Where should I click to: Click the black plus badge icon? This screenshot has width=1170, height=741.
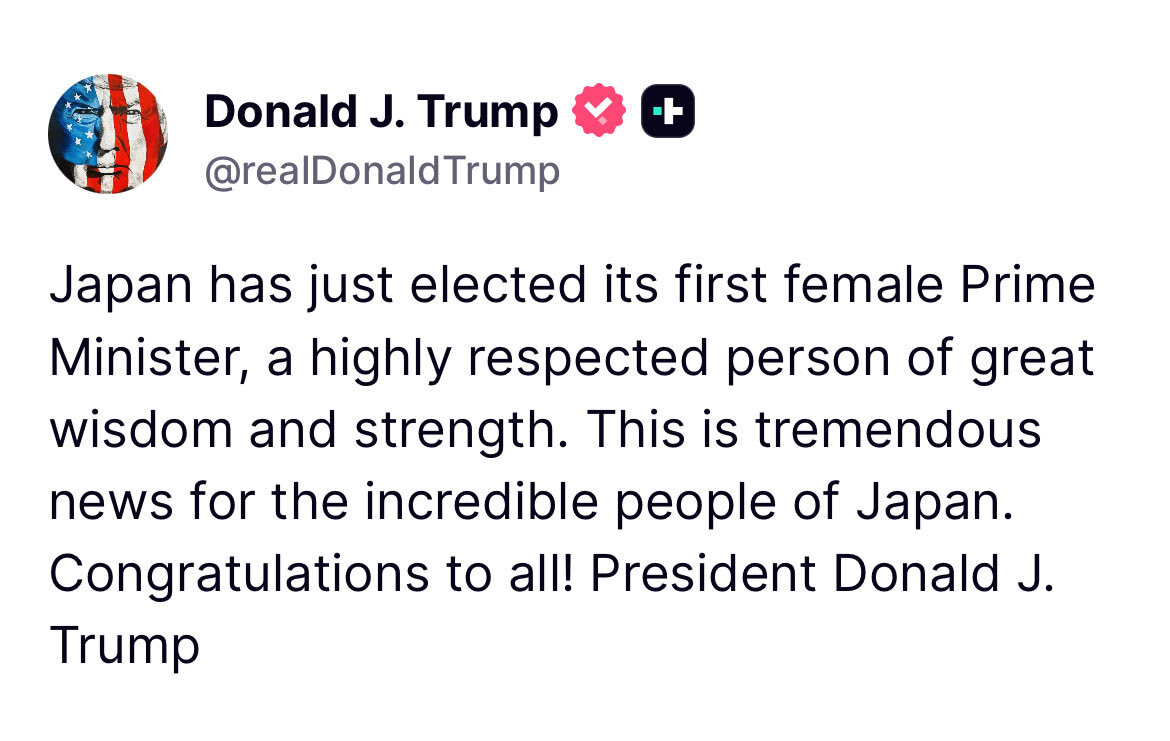667,111
